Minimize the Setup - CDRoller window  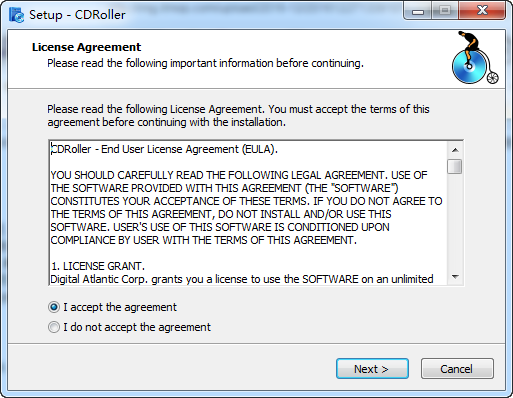coord(418,11)
